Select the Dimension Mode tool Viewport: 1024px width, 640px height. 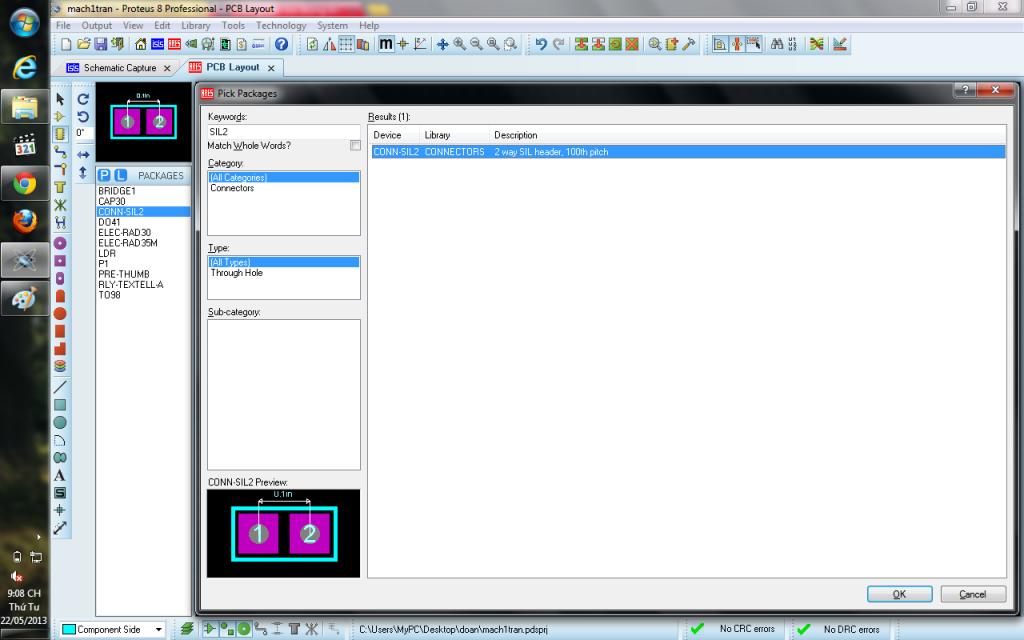point(60,528)
